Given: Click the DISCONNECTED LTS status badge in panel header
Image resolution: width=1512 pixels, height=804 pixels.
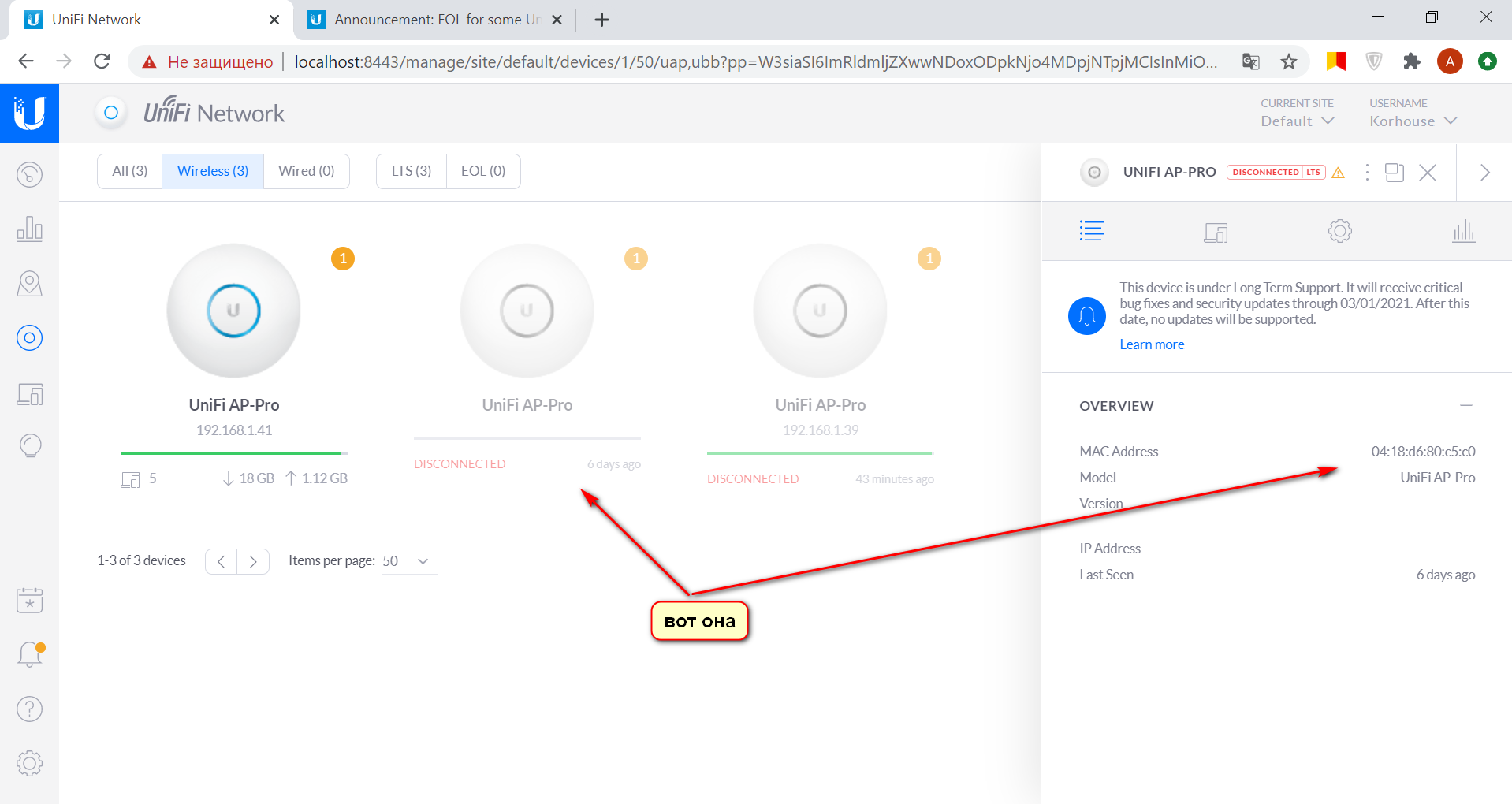Looking at the screenshot, I should pyautogui.click(x=1276, y=173).
